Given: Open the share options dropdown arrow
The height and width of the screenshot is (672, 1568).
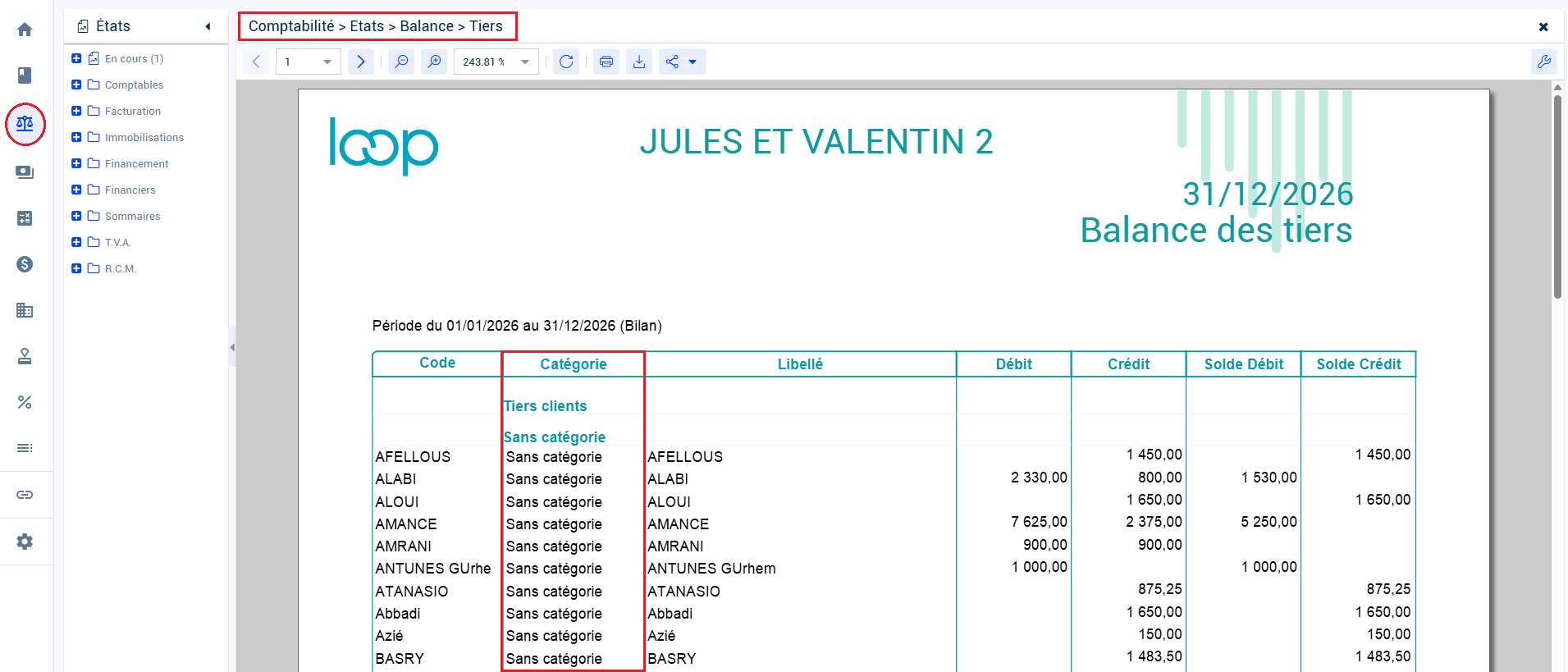Looking at the screenshot, I should 693,62.
